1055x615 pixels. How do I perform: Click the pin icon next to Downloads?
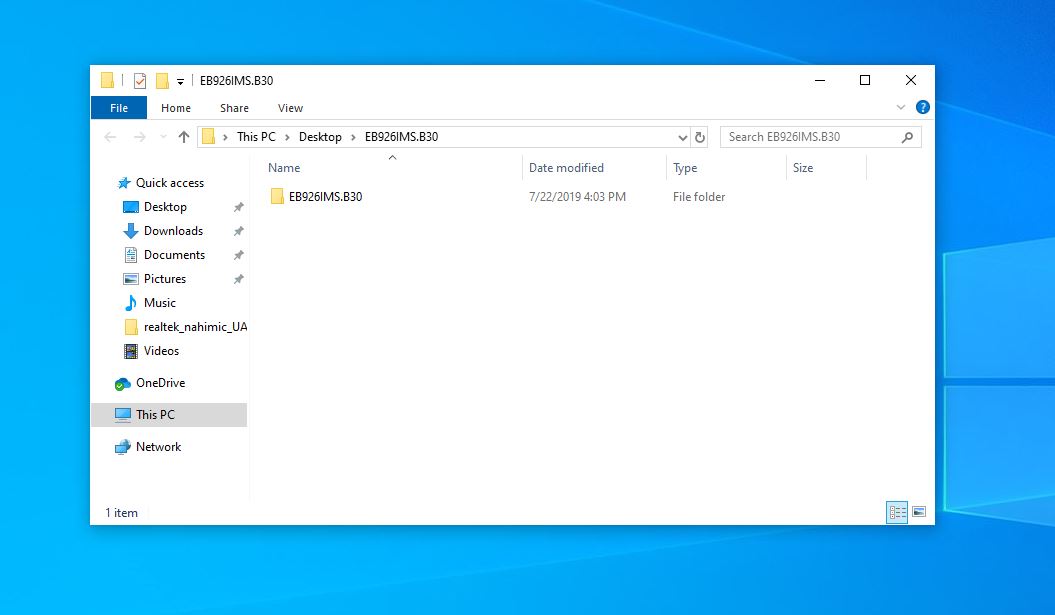[238, 231]
